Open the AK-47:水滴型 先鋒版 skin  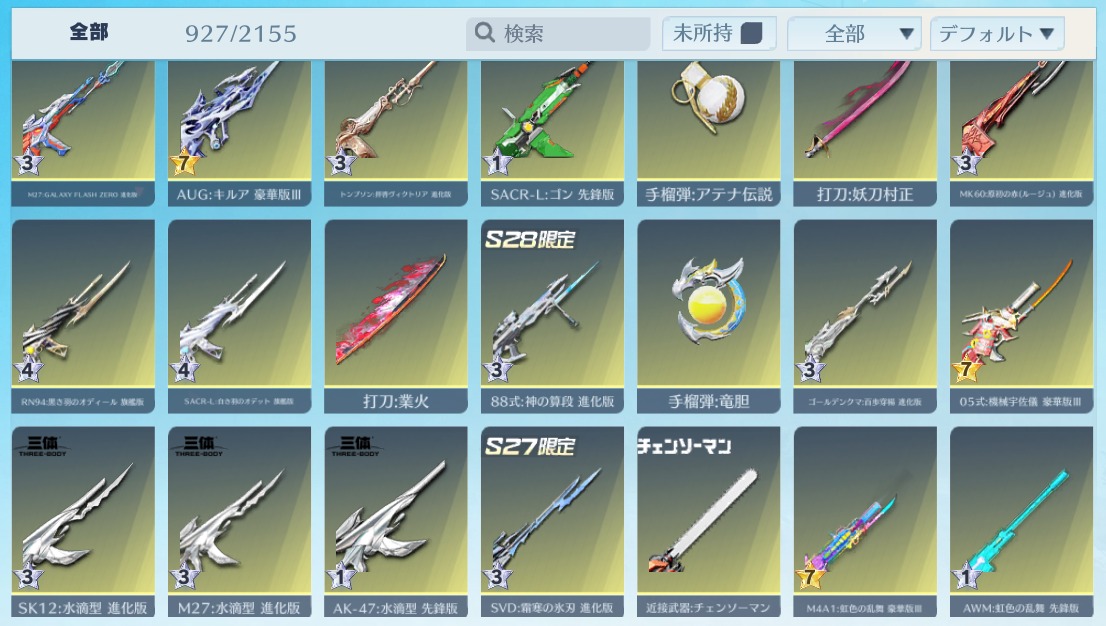(x=396, y=522)
